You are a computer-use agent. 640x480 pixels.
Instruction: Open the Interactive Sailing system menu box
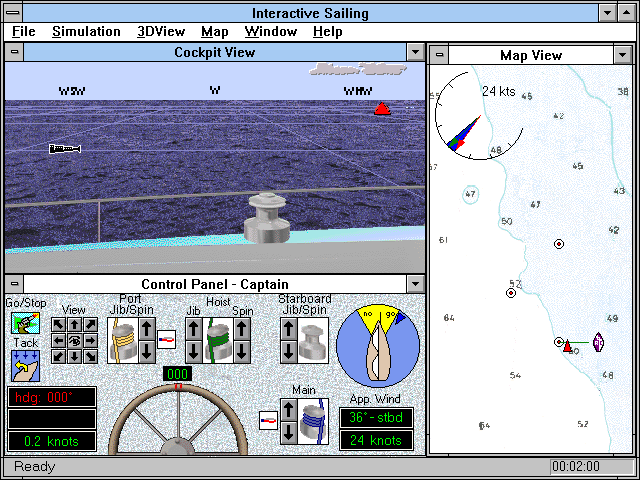pos(13,13)
